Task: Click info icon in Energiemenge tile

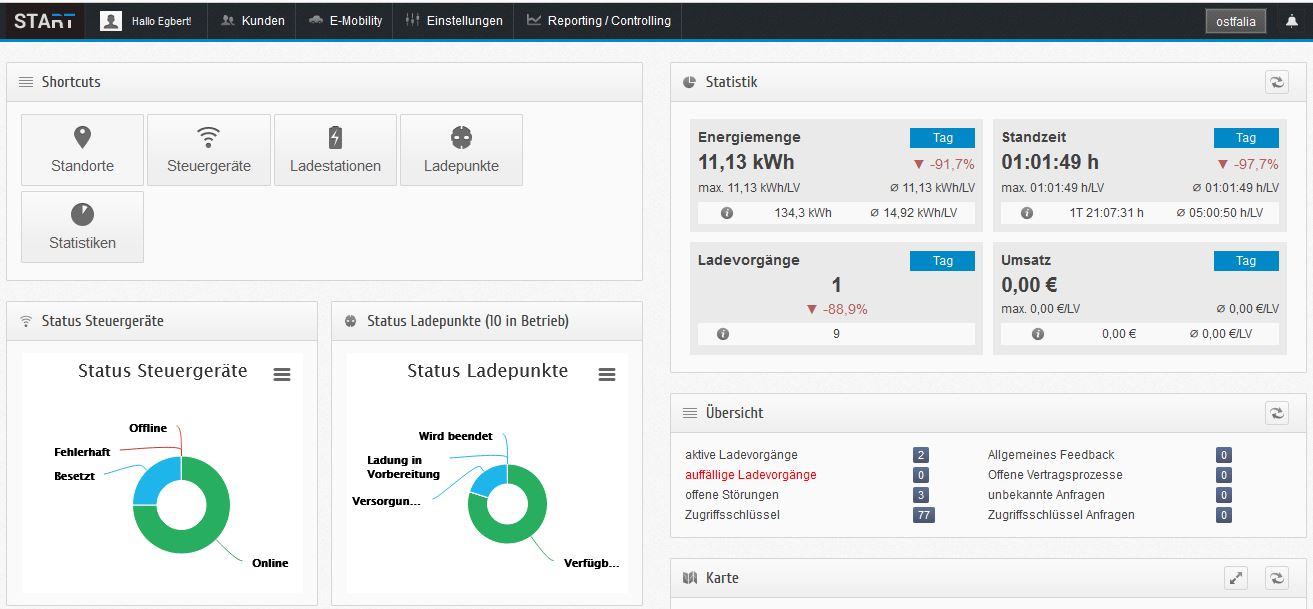Action: [x=727, y=213]
